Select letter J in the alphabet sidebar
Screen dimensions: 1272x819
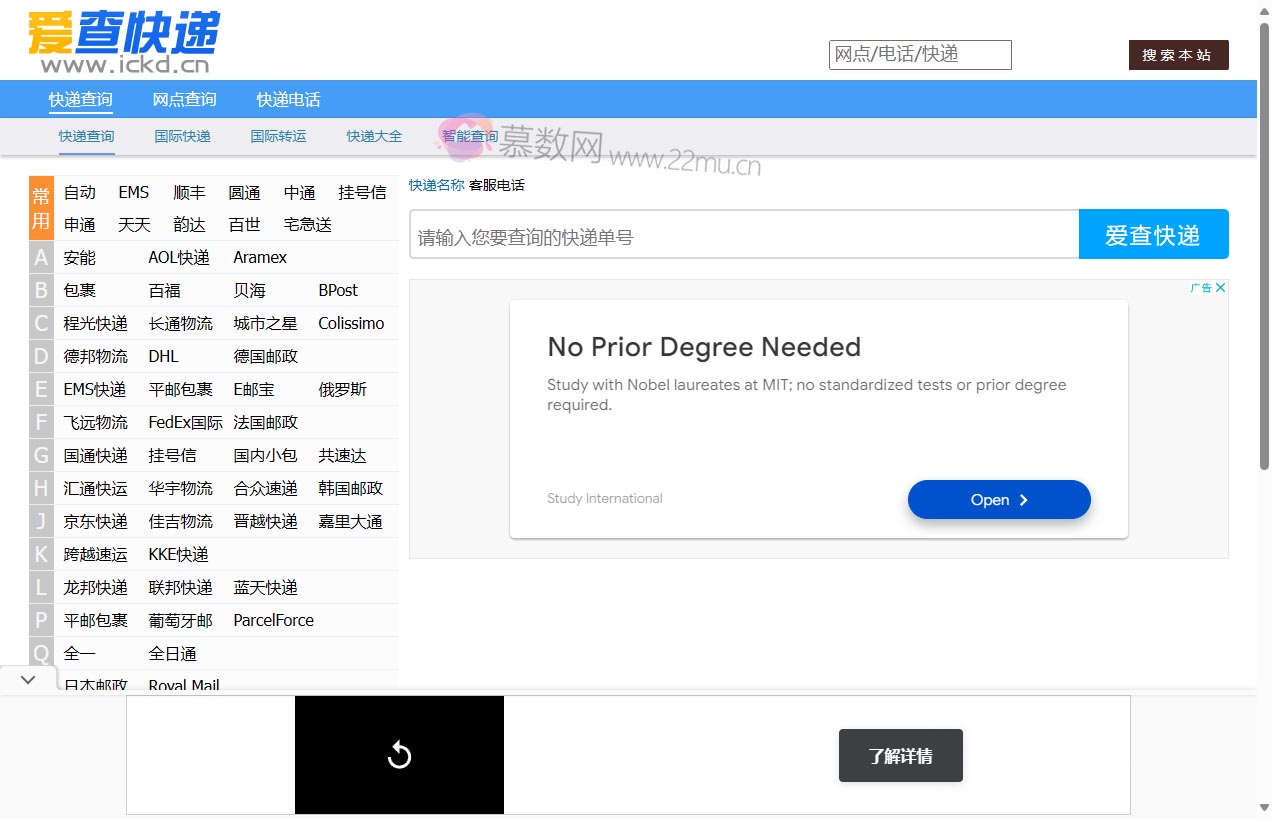pos(40,521)
